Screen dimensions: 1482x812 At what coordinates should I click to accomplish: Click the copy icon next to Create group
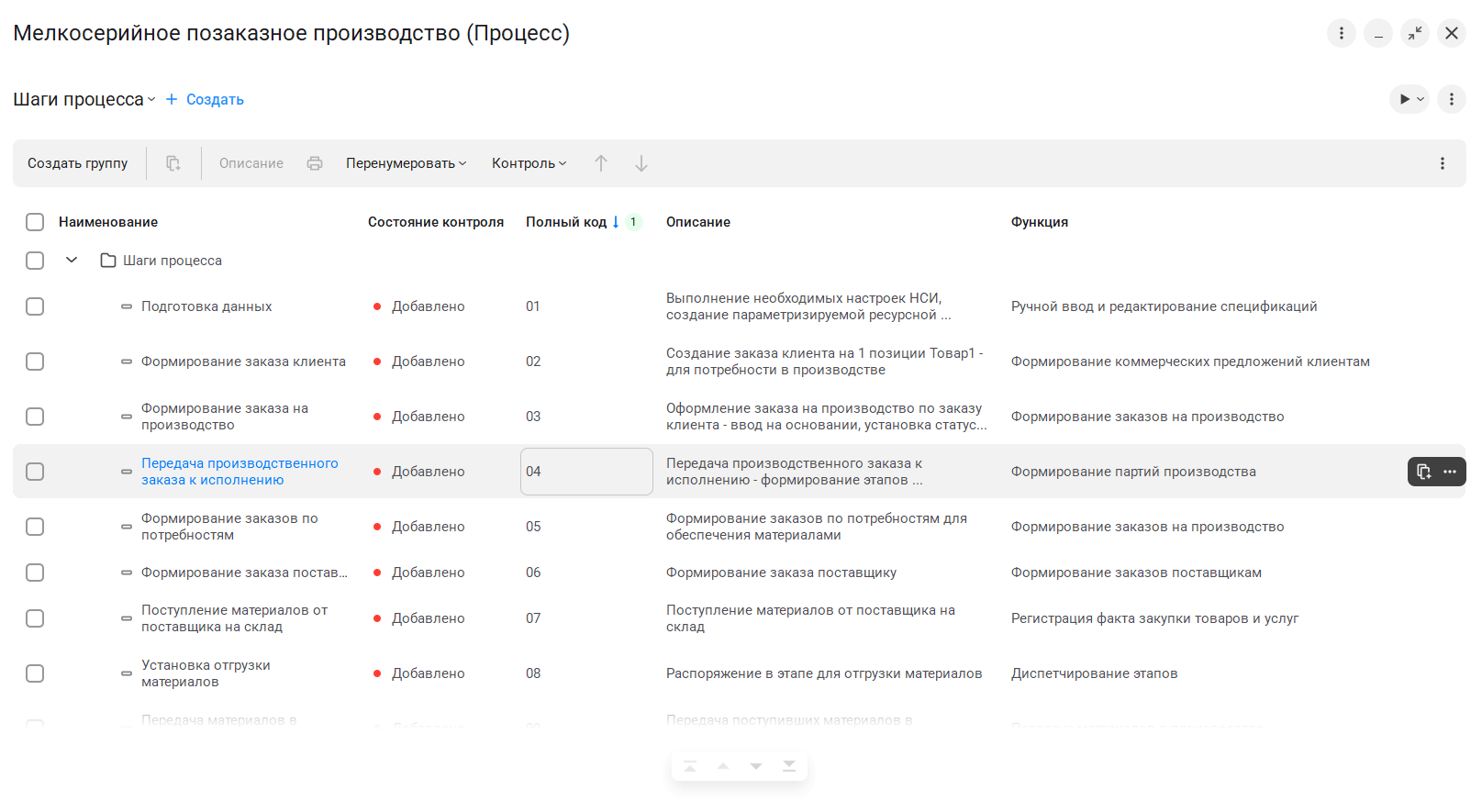tap(173, 163)
